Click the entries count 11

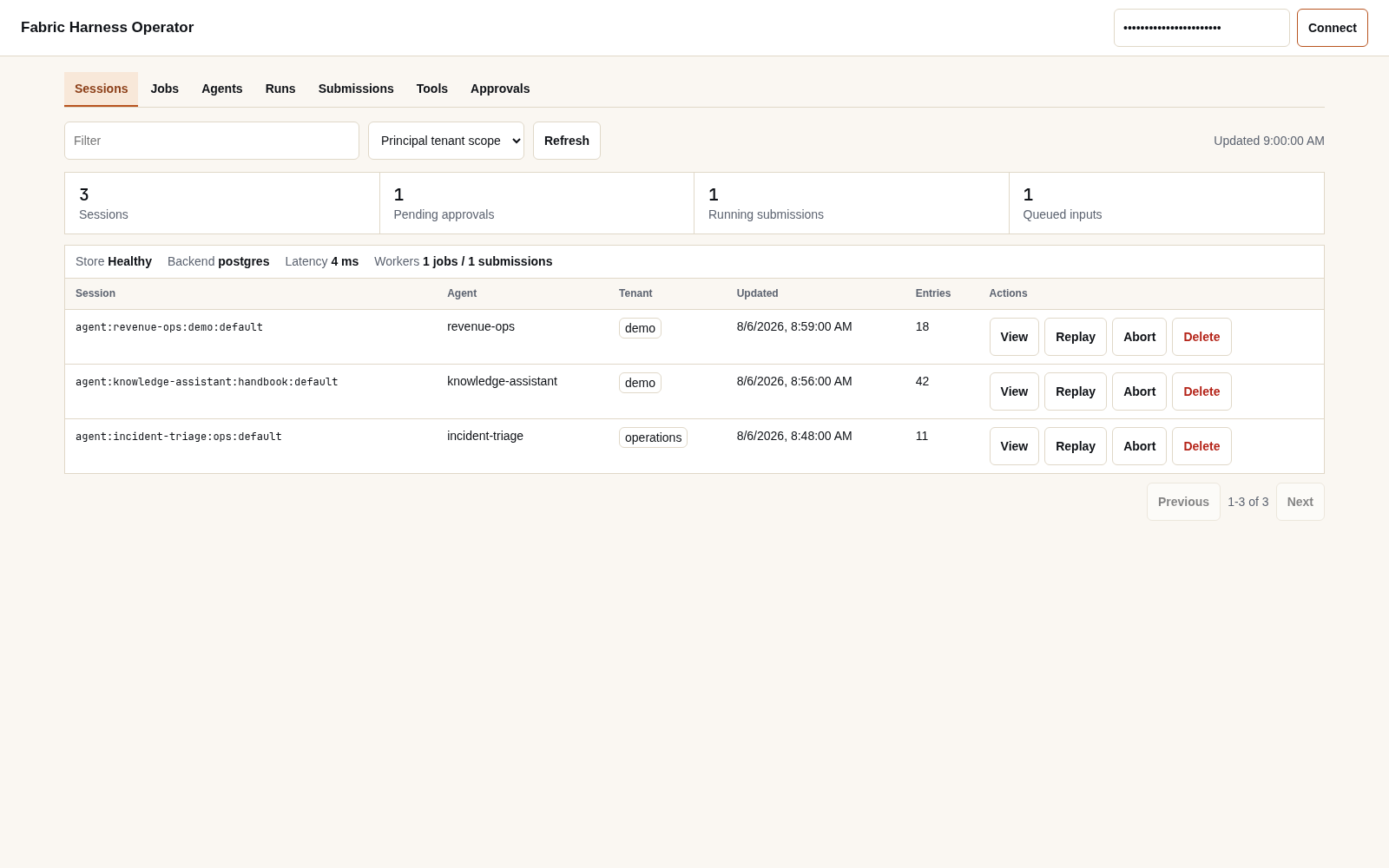click(922, 436)
